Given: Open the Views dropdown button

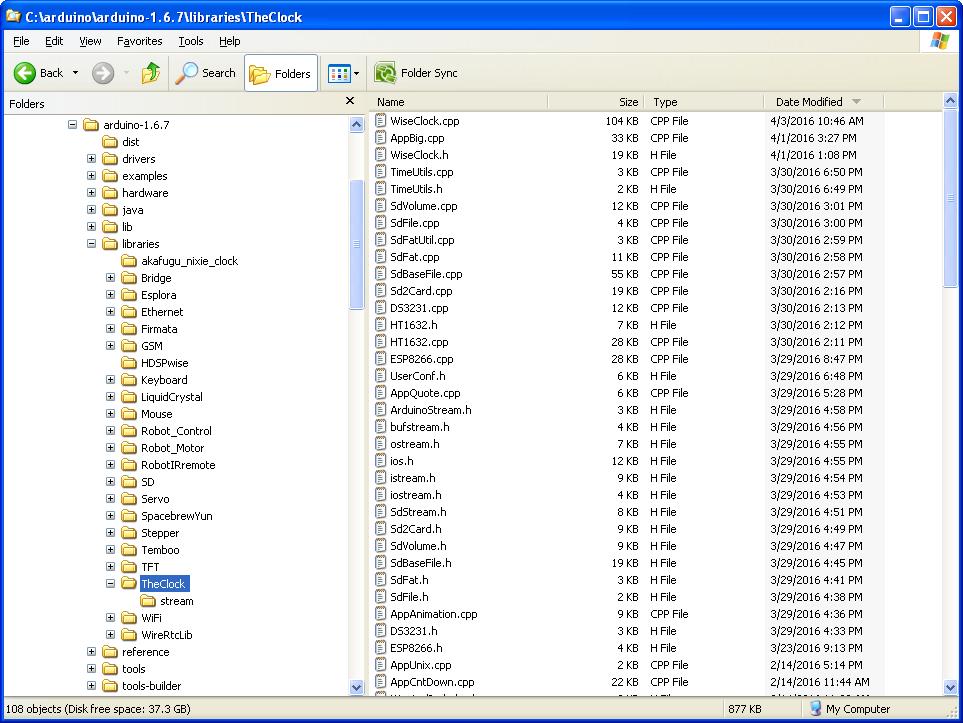Looking at the screenshot, I should (343, 74).
